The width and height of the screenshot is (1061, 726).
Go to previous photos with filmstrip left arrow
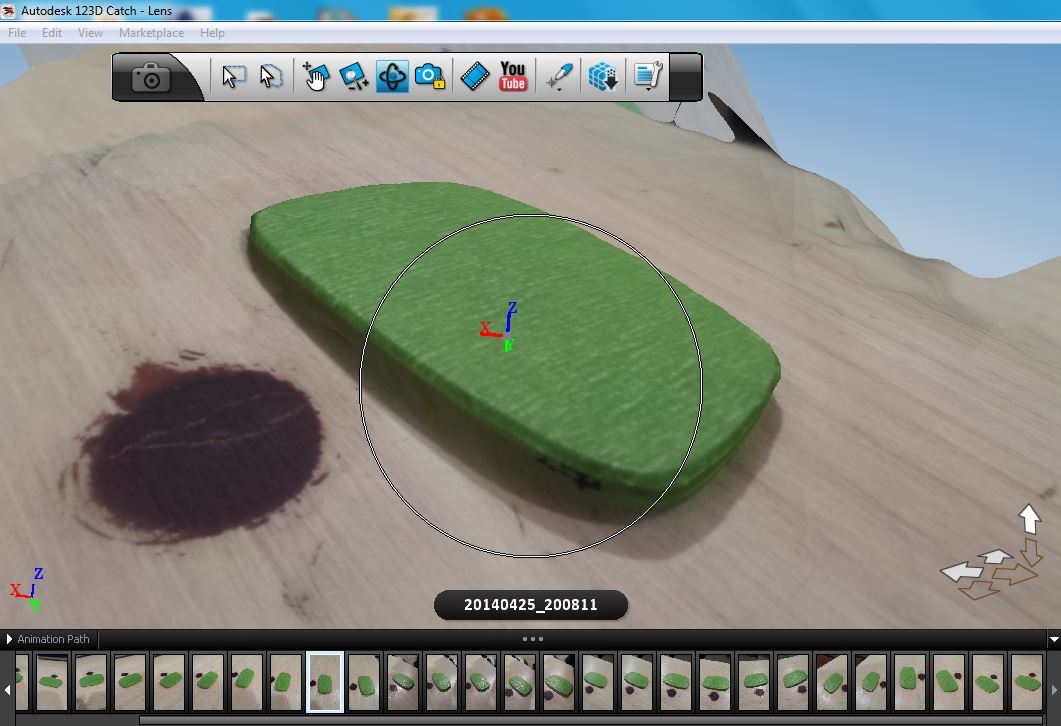[7, 689]
